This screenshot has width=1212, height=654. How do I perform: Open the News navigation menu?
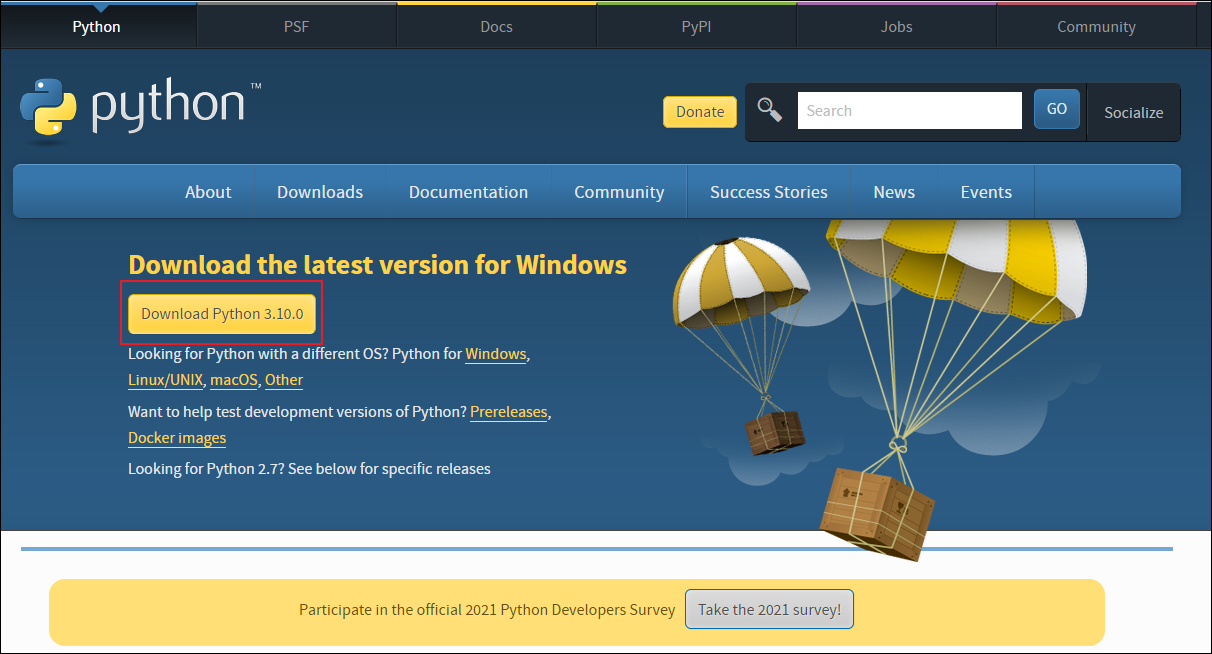(894, 192)
